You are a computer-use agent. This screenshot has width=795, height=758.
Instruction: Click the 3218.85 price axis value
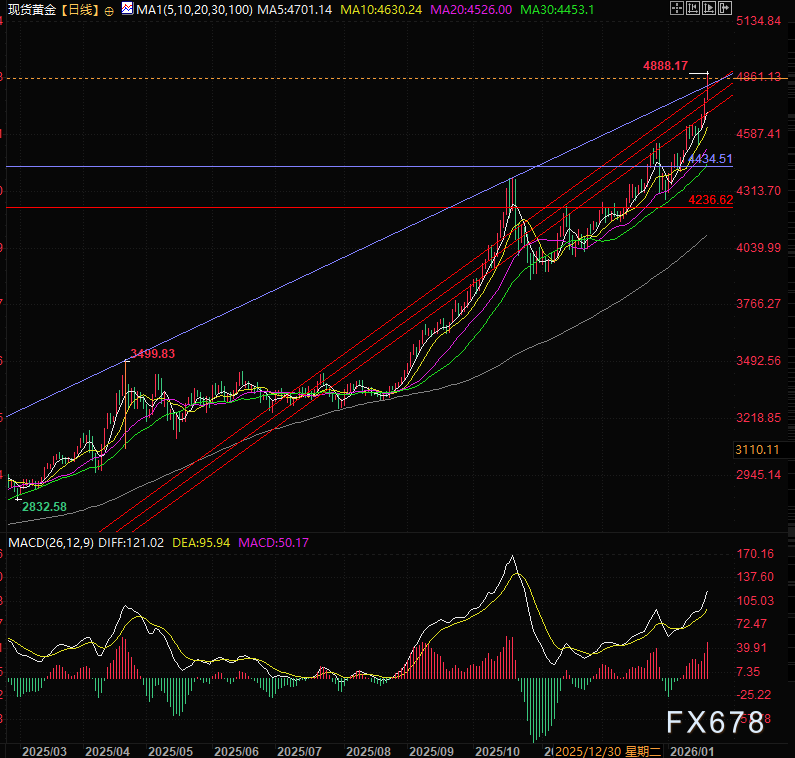click(x=758, y=418)
